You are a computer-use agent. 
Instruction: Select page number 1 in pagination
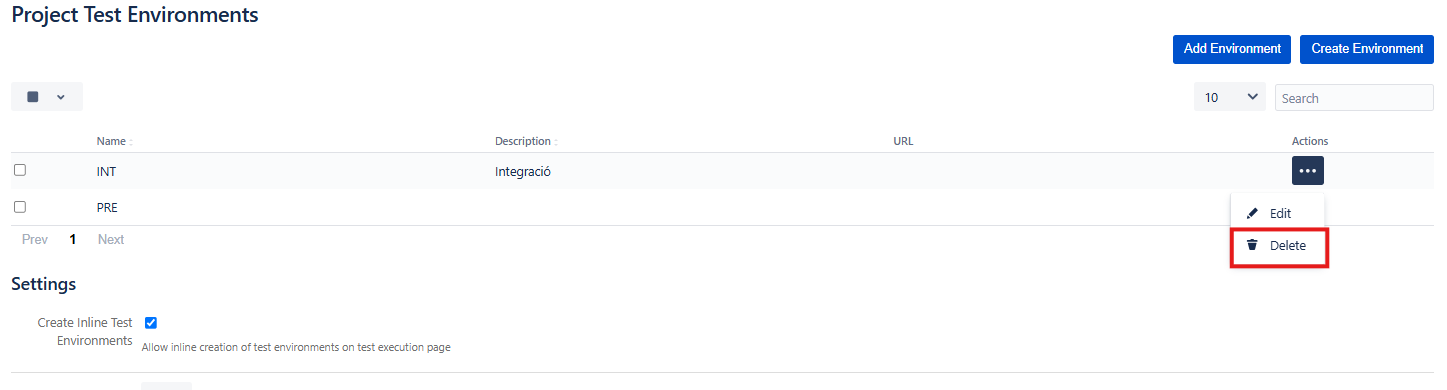point(73,240)
